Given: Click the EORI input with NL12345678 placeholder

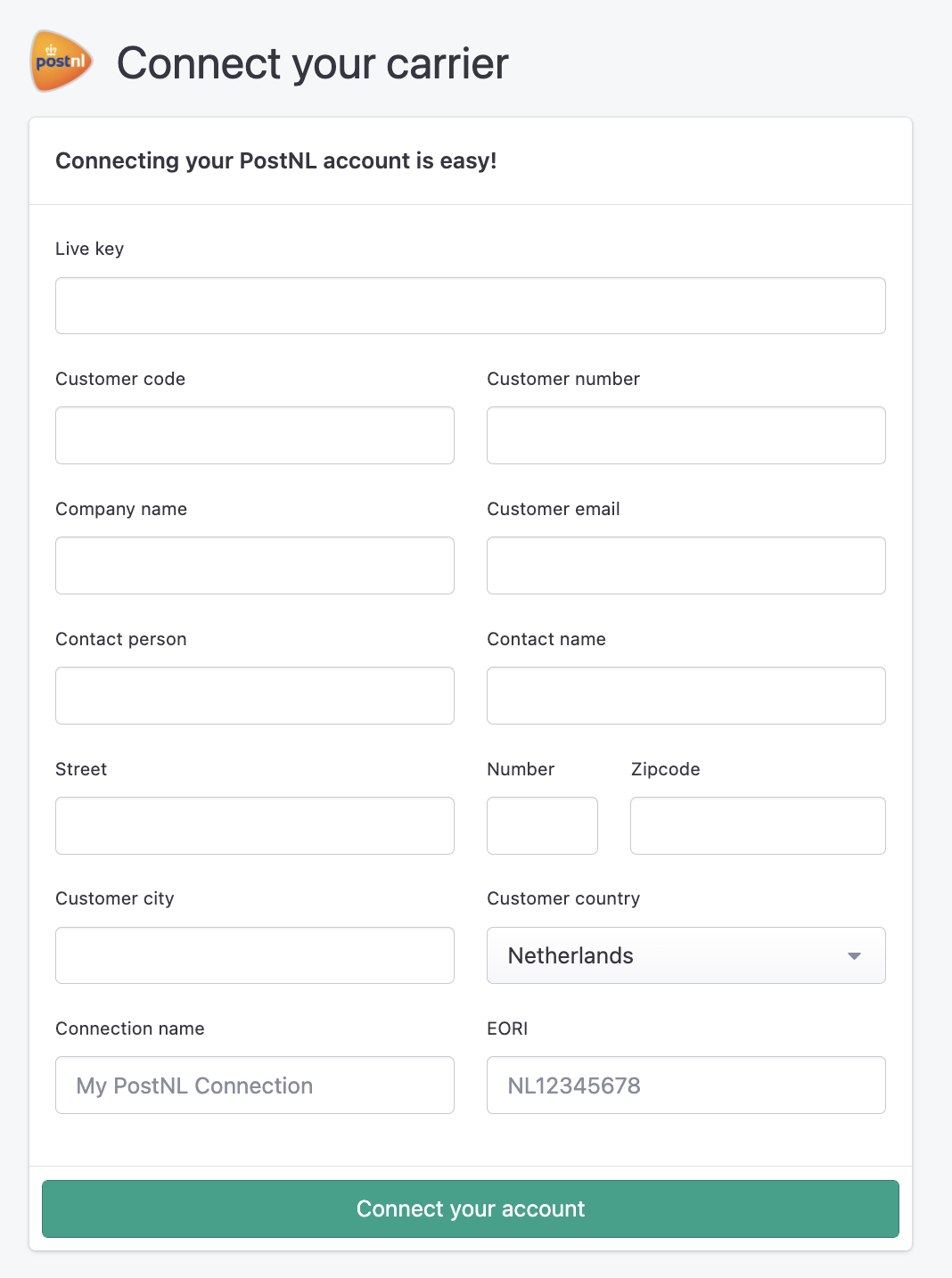Looking at the screenshot, I should click(686, 1085).
